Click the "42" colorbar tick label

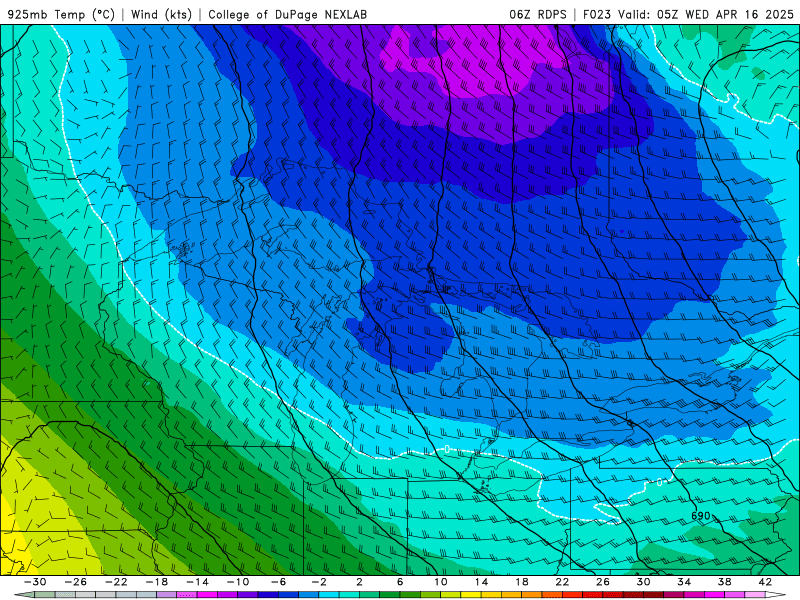pyautogui.click(x=765, y=582)
